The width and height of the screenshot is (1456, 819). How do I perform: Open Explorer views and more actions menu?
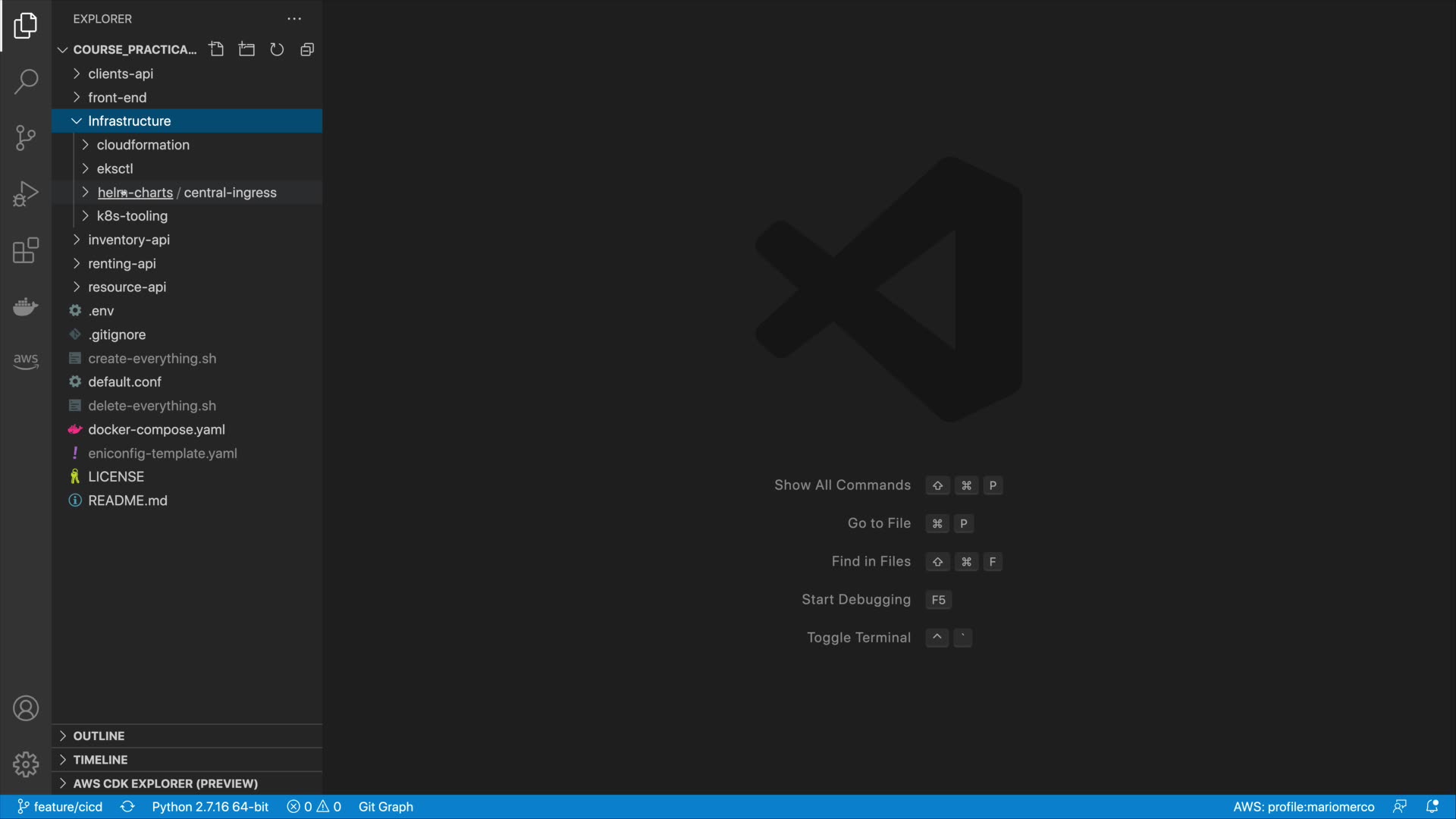(294, 19)
